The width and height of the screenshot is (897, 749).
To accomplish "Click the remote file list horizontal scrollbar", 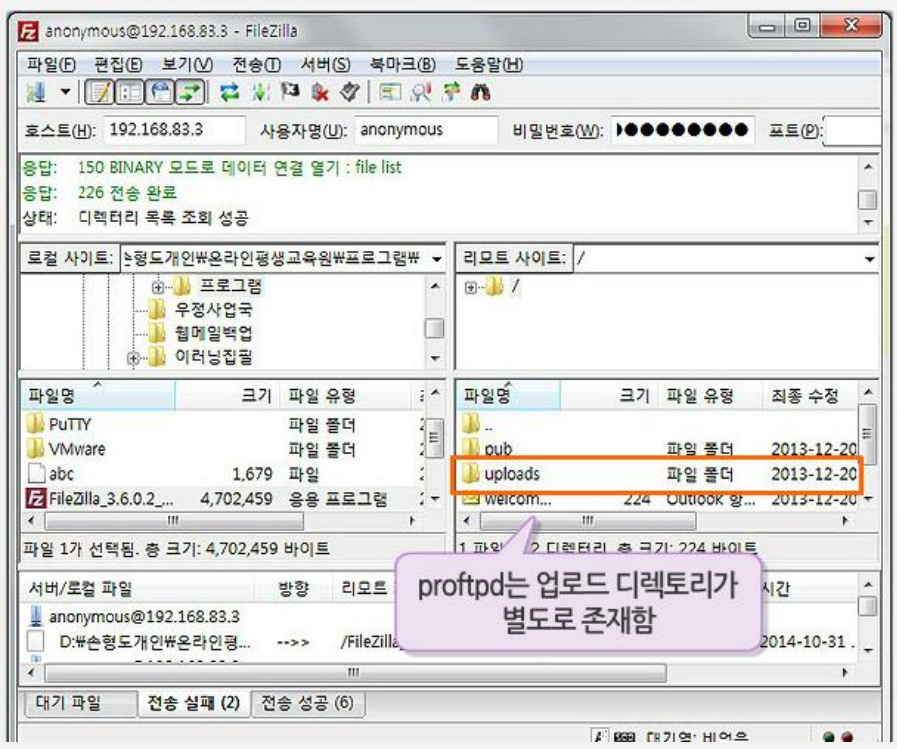I will tap(588, 521).
